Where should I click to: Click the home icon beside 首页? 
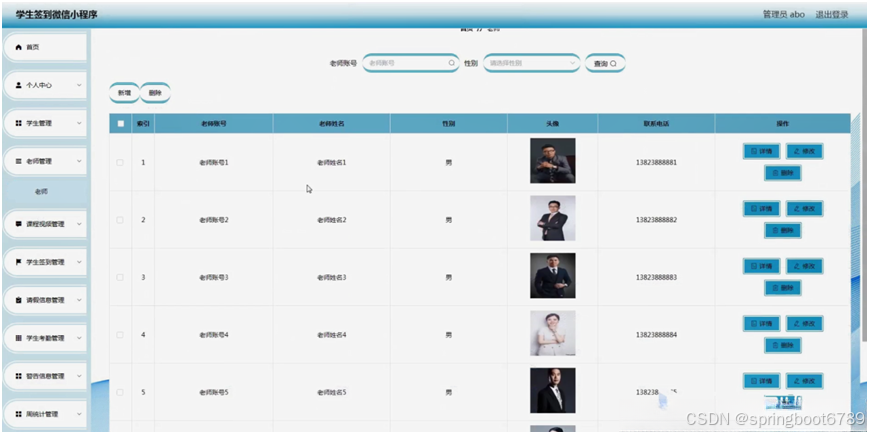[18, 48]
